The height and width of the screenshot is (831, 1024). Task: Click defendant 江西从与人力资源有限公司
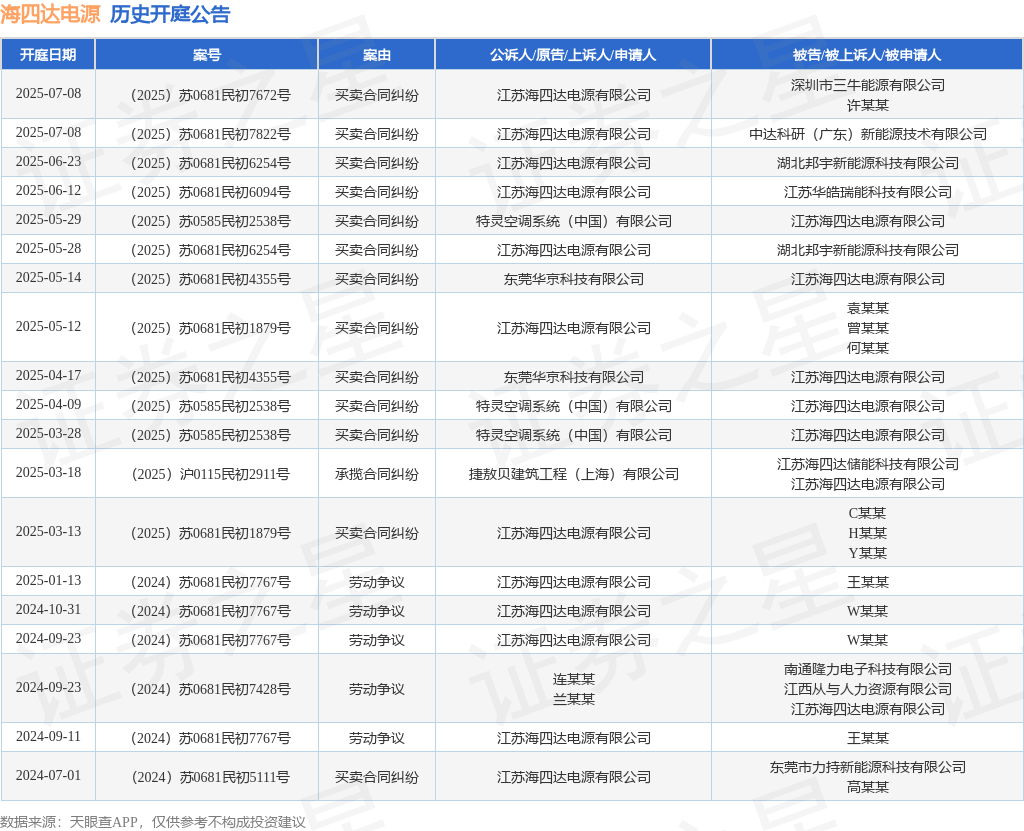[x=867, y=689]
